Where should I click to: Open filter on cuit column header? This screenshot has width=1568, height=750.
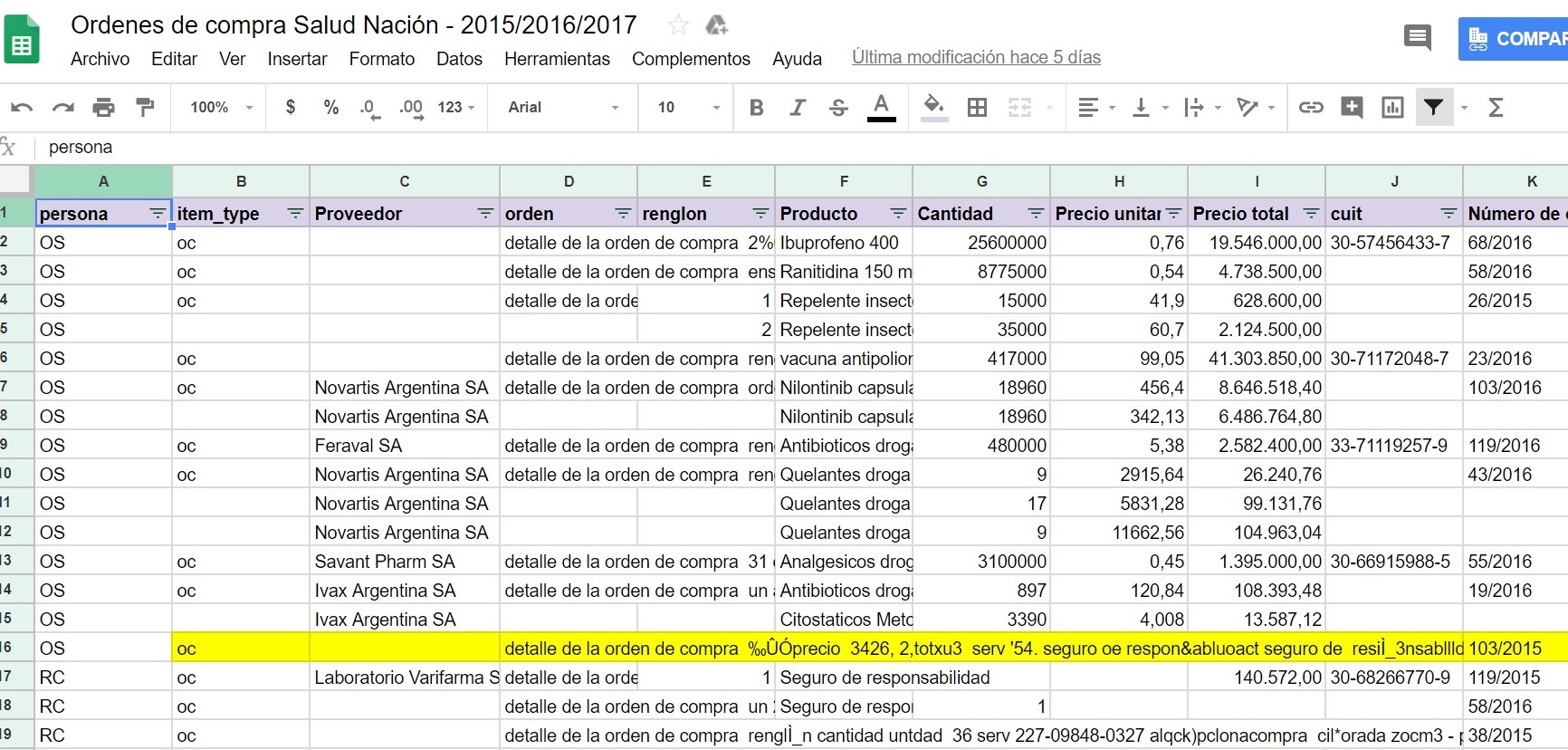click(1448, 214)
